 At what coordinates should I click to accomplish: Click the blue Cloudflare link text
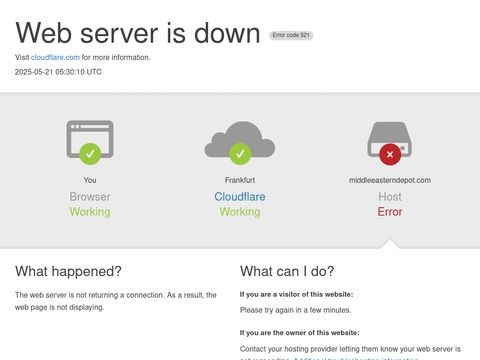click(240, 197)
